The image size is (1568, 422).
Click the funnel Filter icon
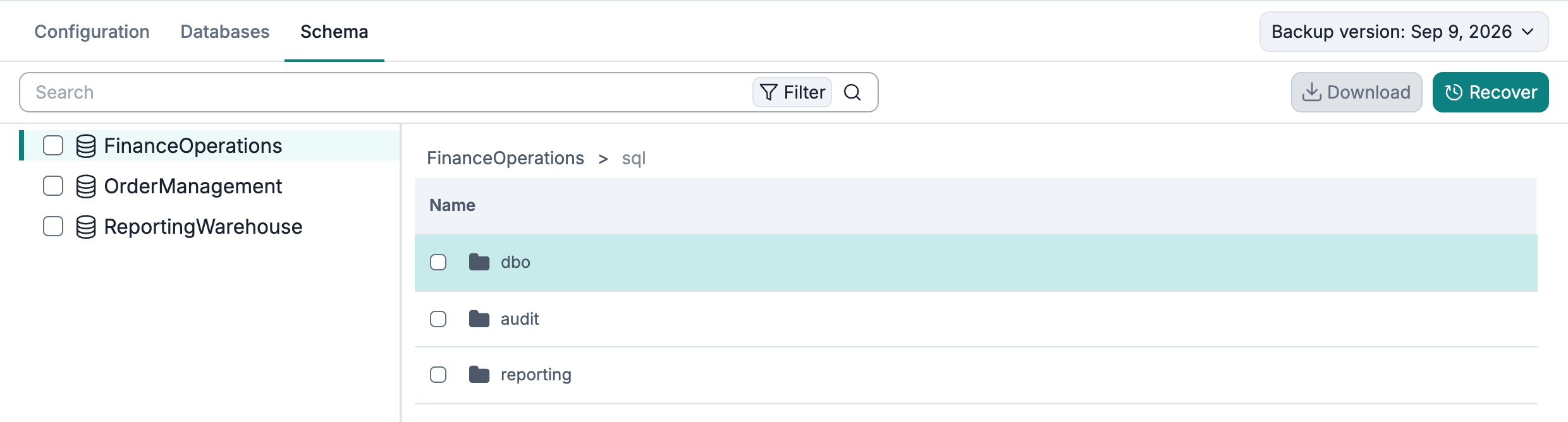769,92
